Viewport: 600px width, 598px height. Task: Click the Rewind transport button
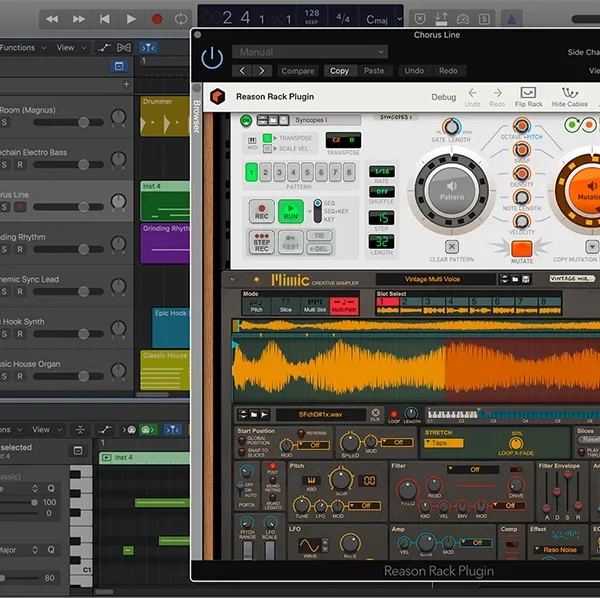[52, 19]
